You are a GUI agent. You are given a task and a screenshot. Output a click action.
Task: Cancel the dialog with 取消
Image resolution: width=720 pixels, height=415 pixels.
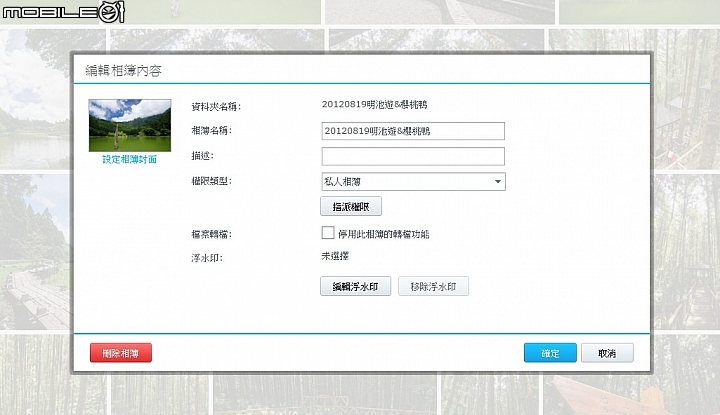[607, 353]
